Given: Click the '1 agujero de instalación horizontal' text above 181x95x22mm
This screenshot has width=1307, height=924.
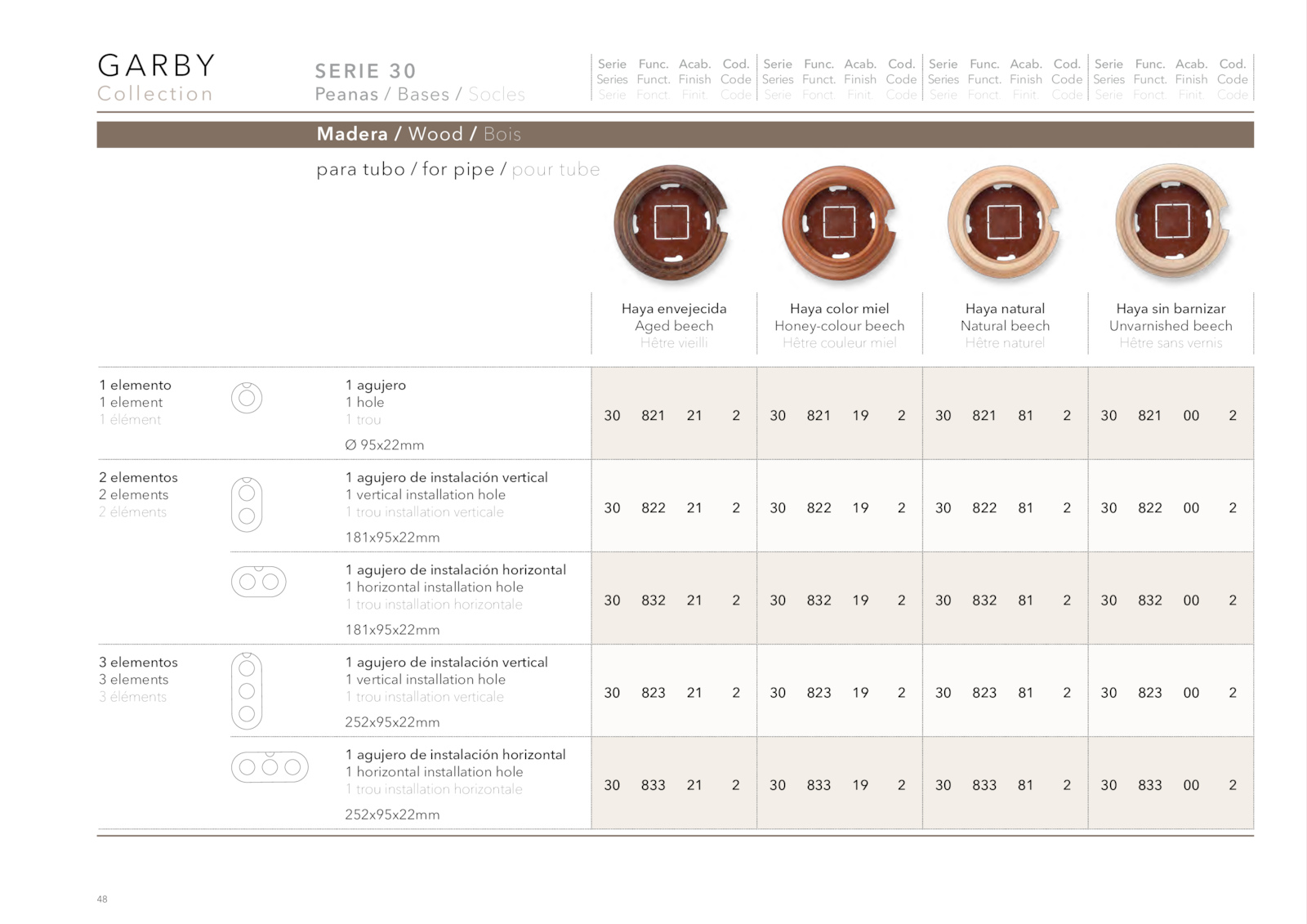Looking at the screenshot, I should (455, 570).
